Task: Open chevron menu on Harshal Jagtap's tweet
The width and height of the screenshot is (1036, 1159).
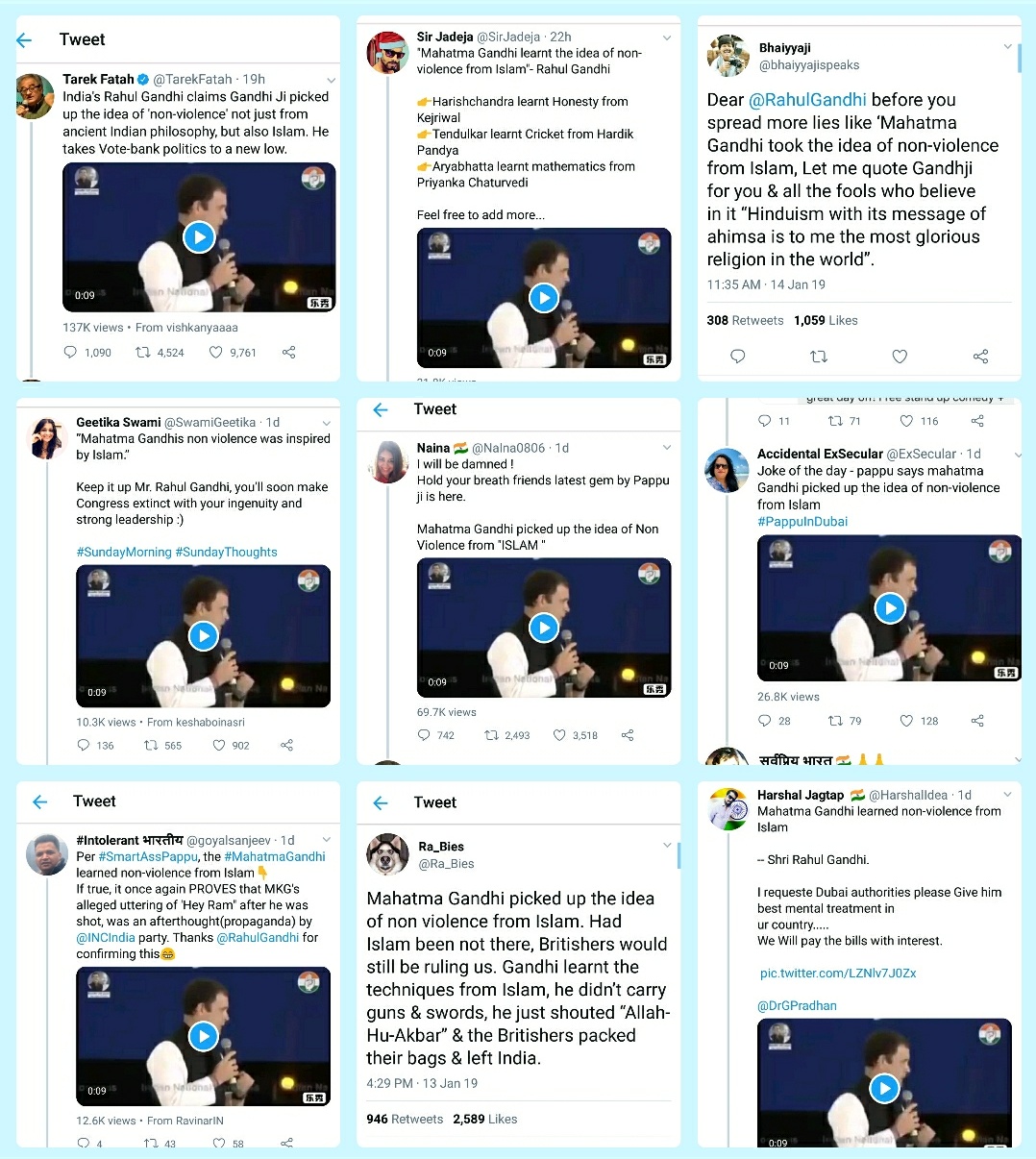Action: [x=1007, y=795]
